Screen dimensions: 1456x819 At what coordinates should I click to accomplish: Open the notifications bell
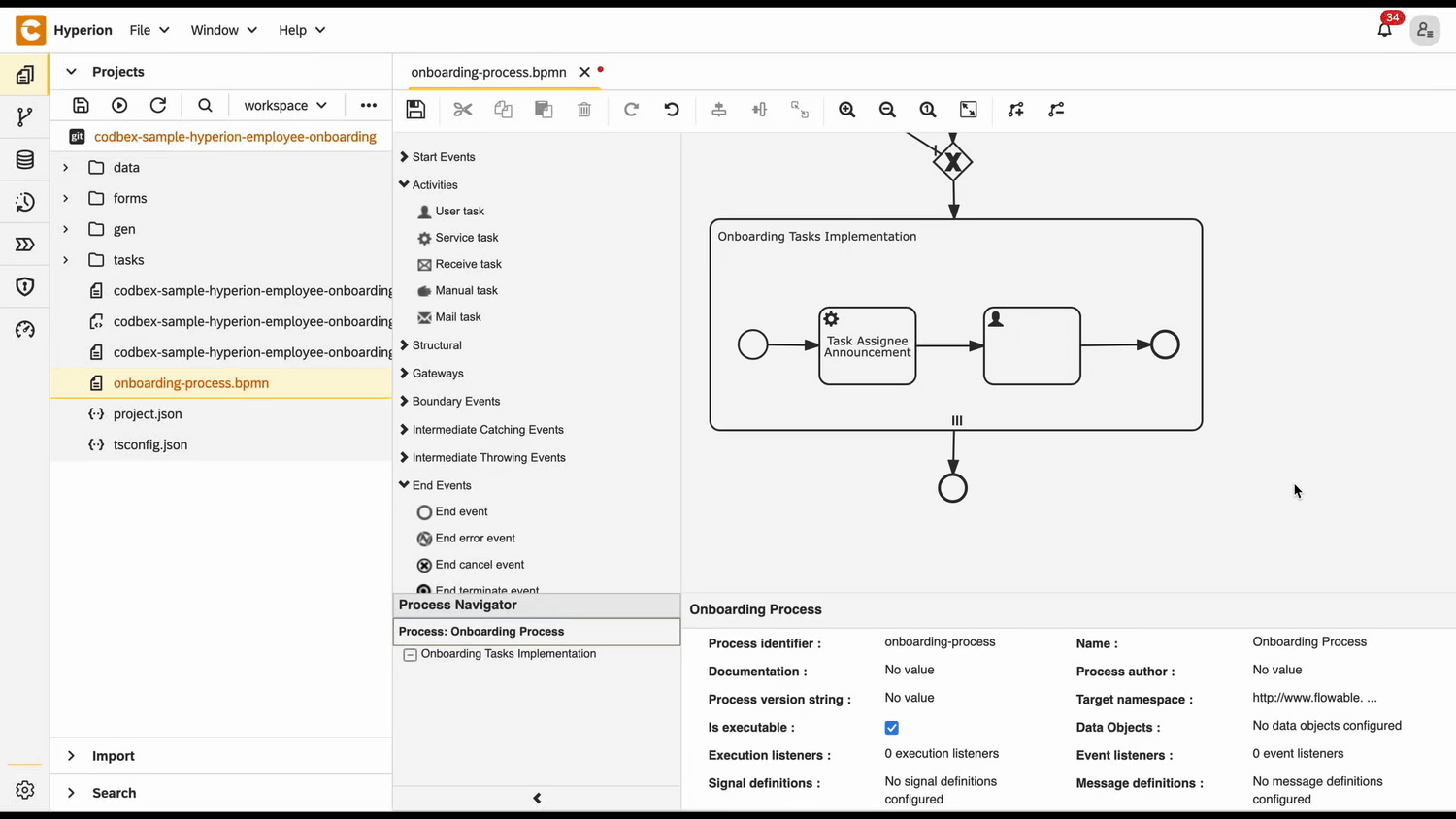click(x=1385, y=30)
